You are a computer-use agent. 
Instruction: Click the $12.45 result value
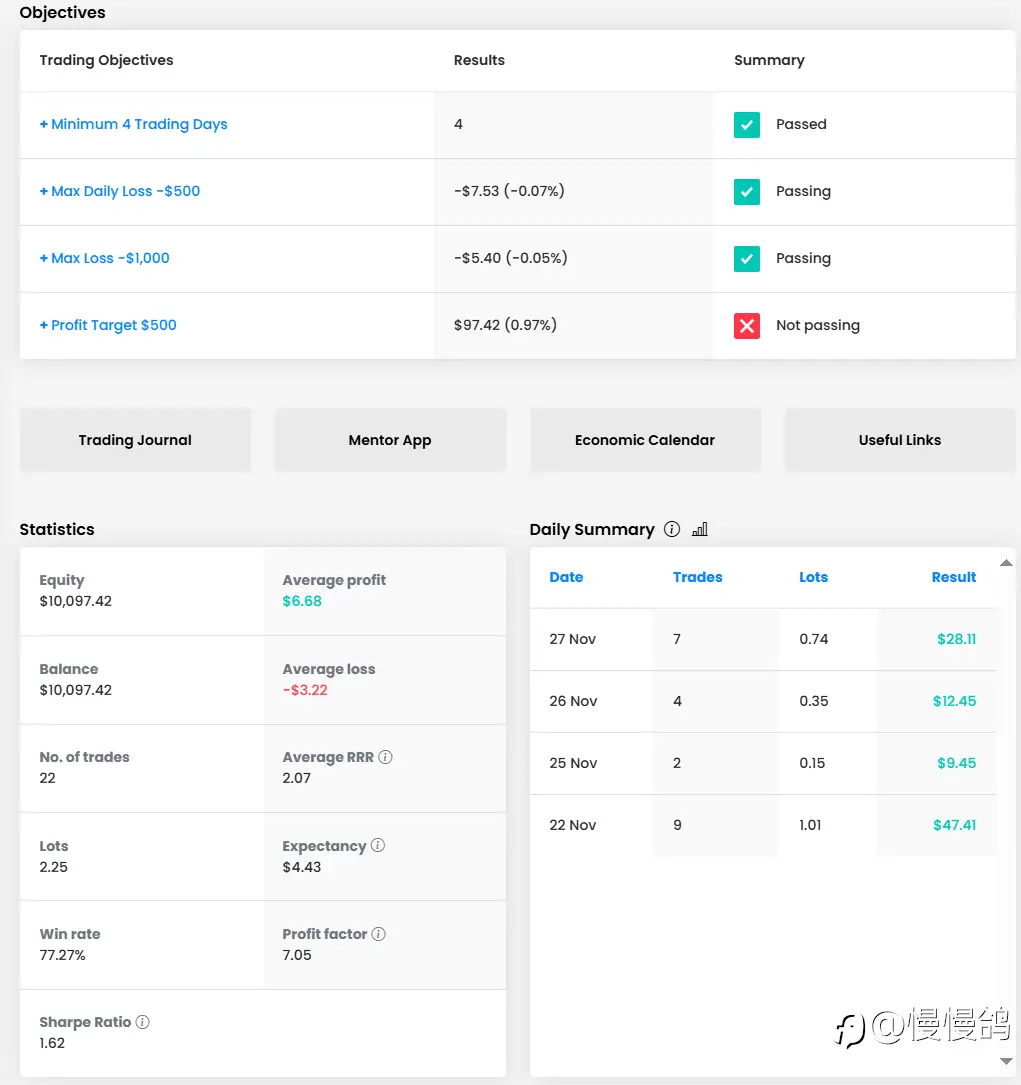point(955,702)
